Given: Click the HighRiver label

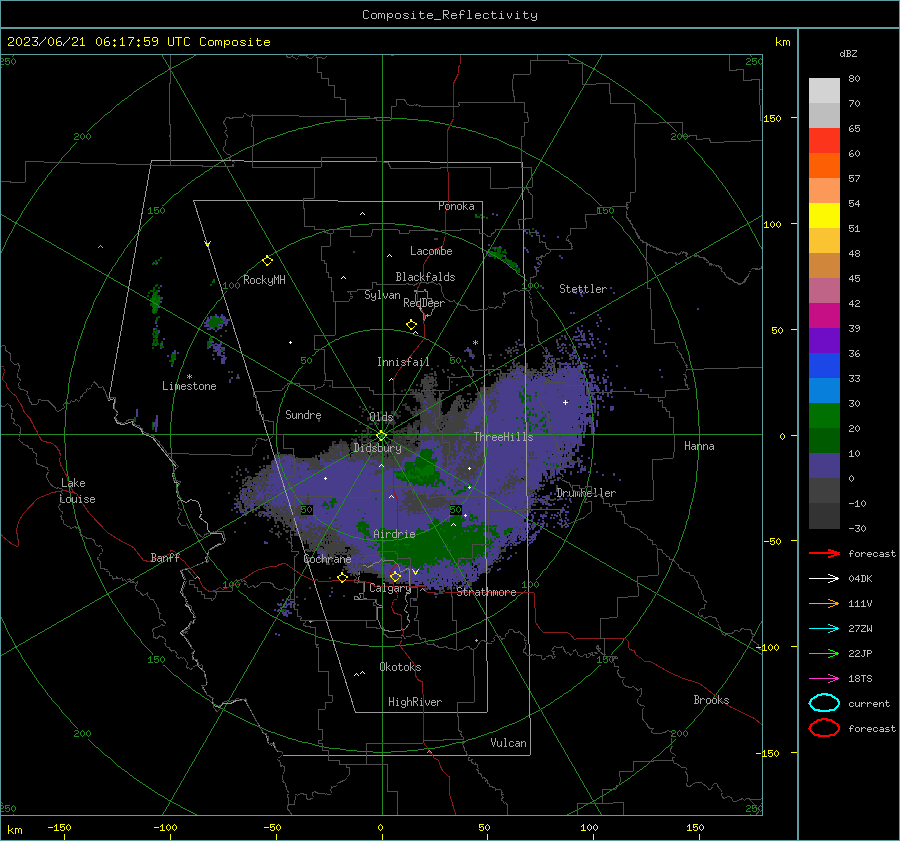Looking at the screenshot, I should [x=415, y=702].
